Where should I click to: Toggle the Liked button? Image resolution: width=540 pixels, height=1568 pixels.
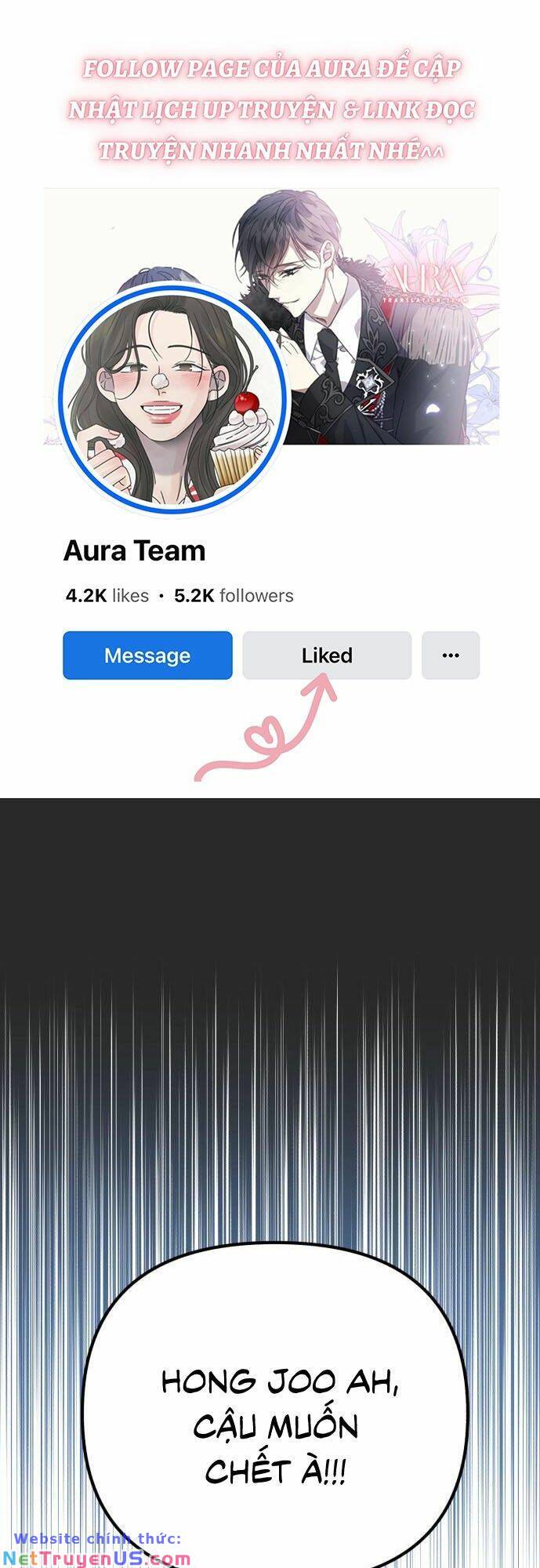click(327, 655)
